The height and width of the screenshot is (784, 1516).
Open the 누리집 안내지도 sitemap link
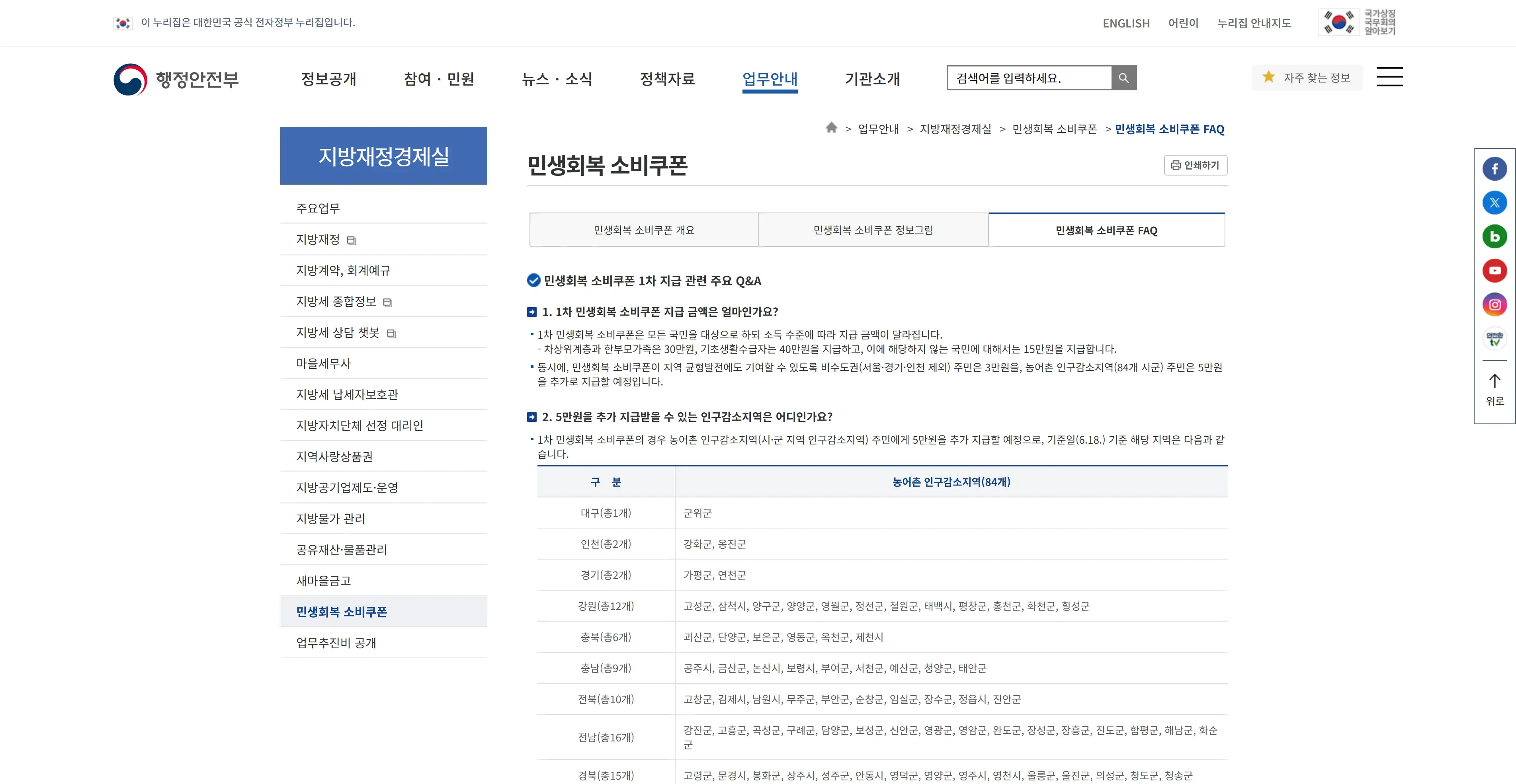(1254, 23)
